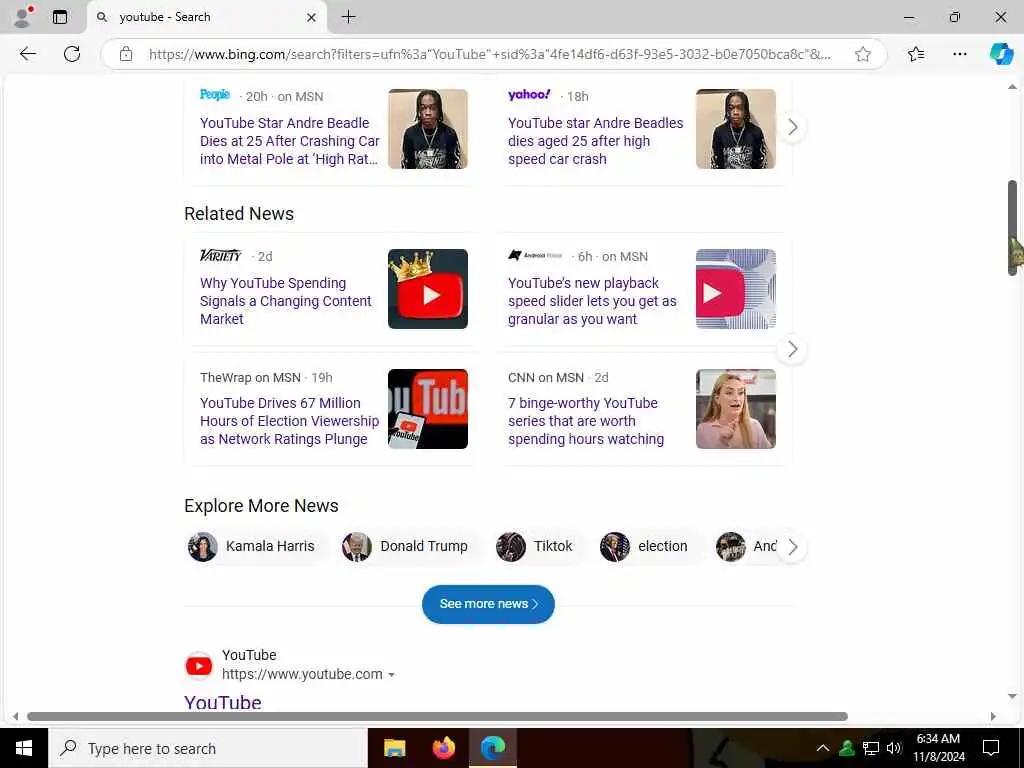Open the TheWrap YouTube phone thumbnail
This screenshot has height=768, width=1024.
click(428, 409)
